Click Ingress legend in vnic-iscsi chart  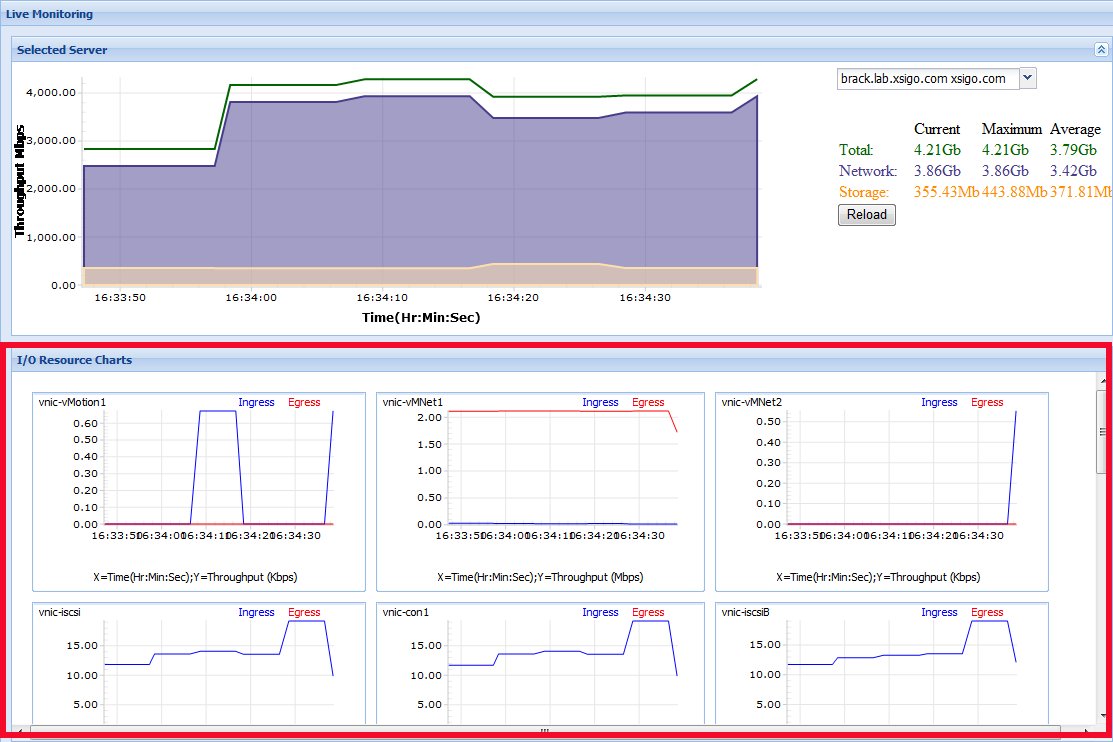point(256,612)
